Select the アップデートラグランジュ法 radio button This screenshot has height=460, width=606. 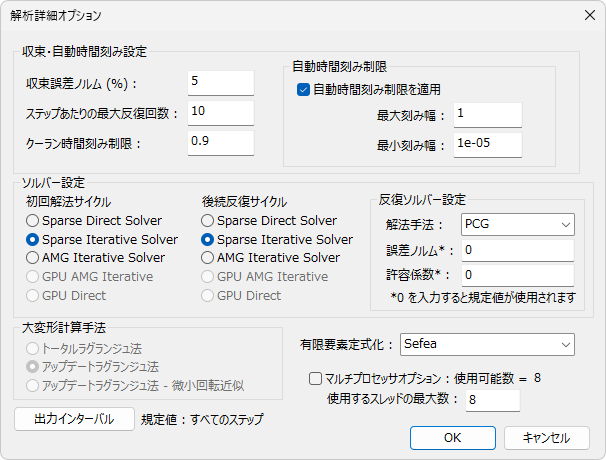32,367
